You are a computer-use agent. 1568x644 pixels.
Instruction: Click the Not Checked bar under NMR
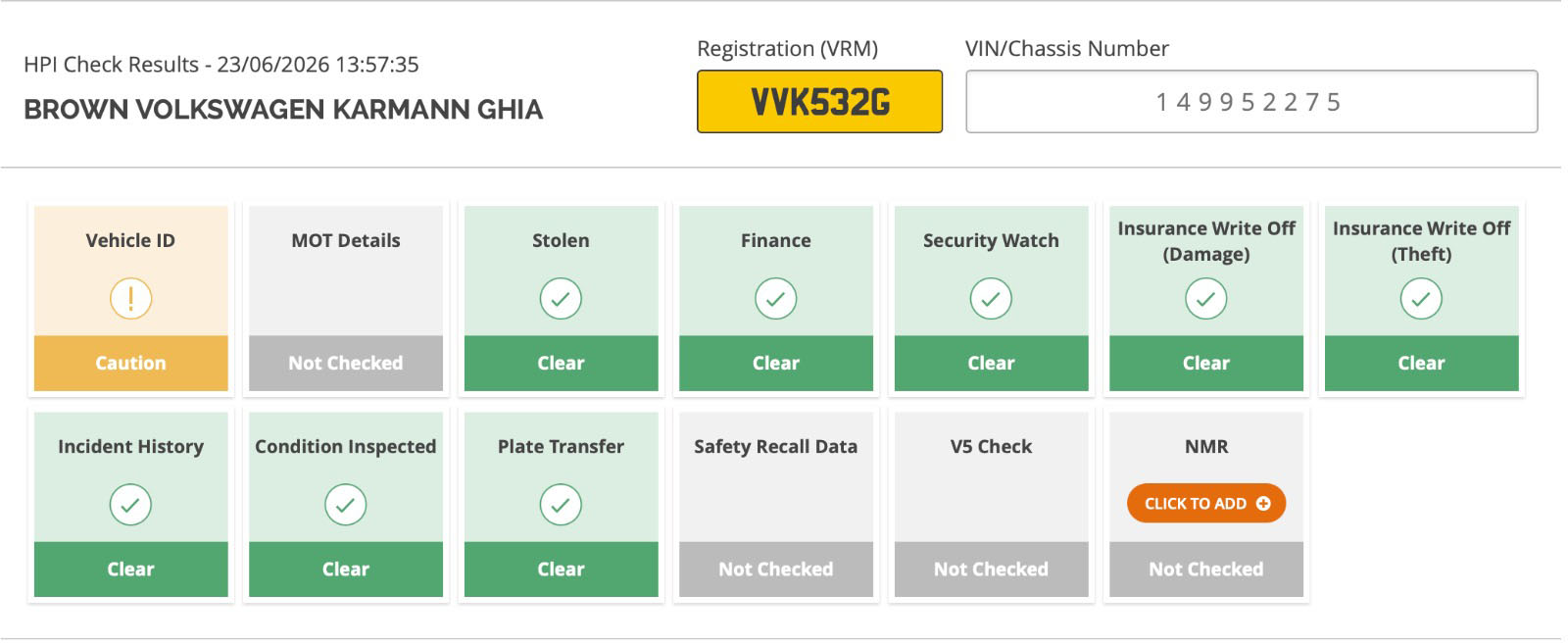coord(1206,569)
